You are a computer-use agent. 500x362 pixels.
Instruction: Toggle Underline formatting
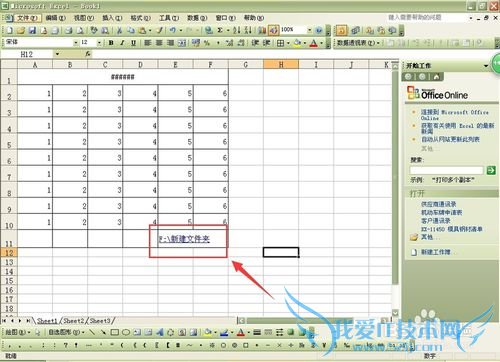[133, 43]
